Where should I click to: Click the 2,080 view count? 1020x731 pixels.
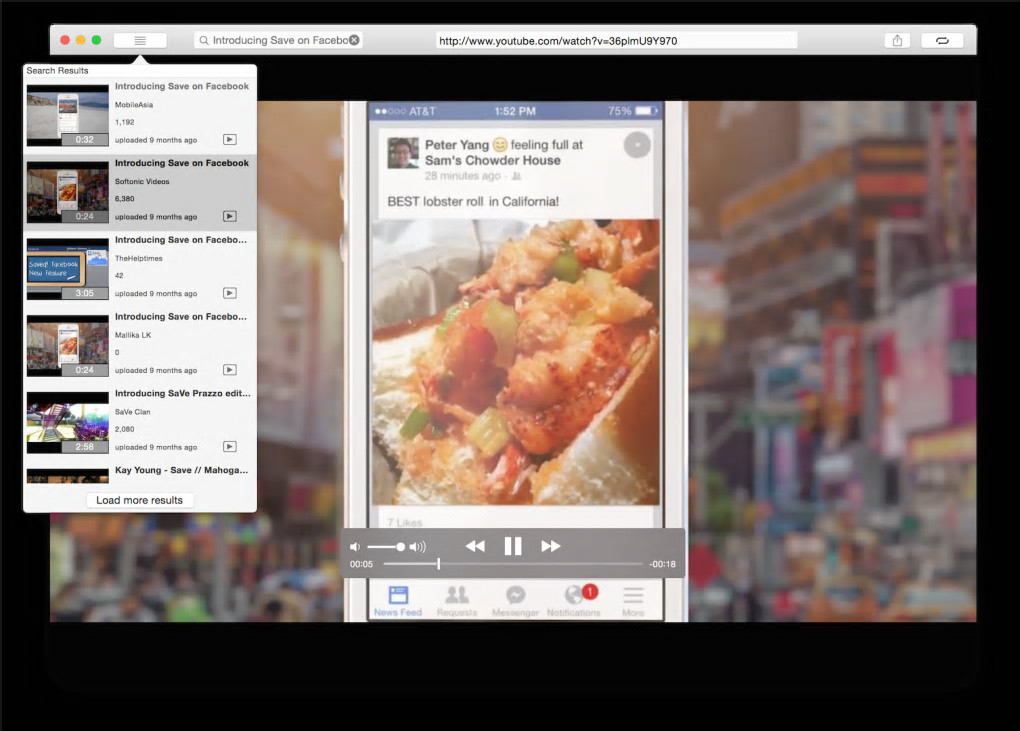tap(124, 429)
